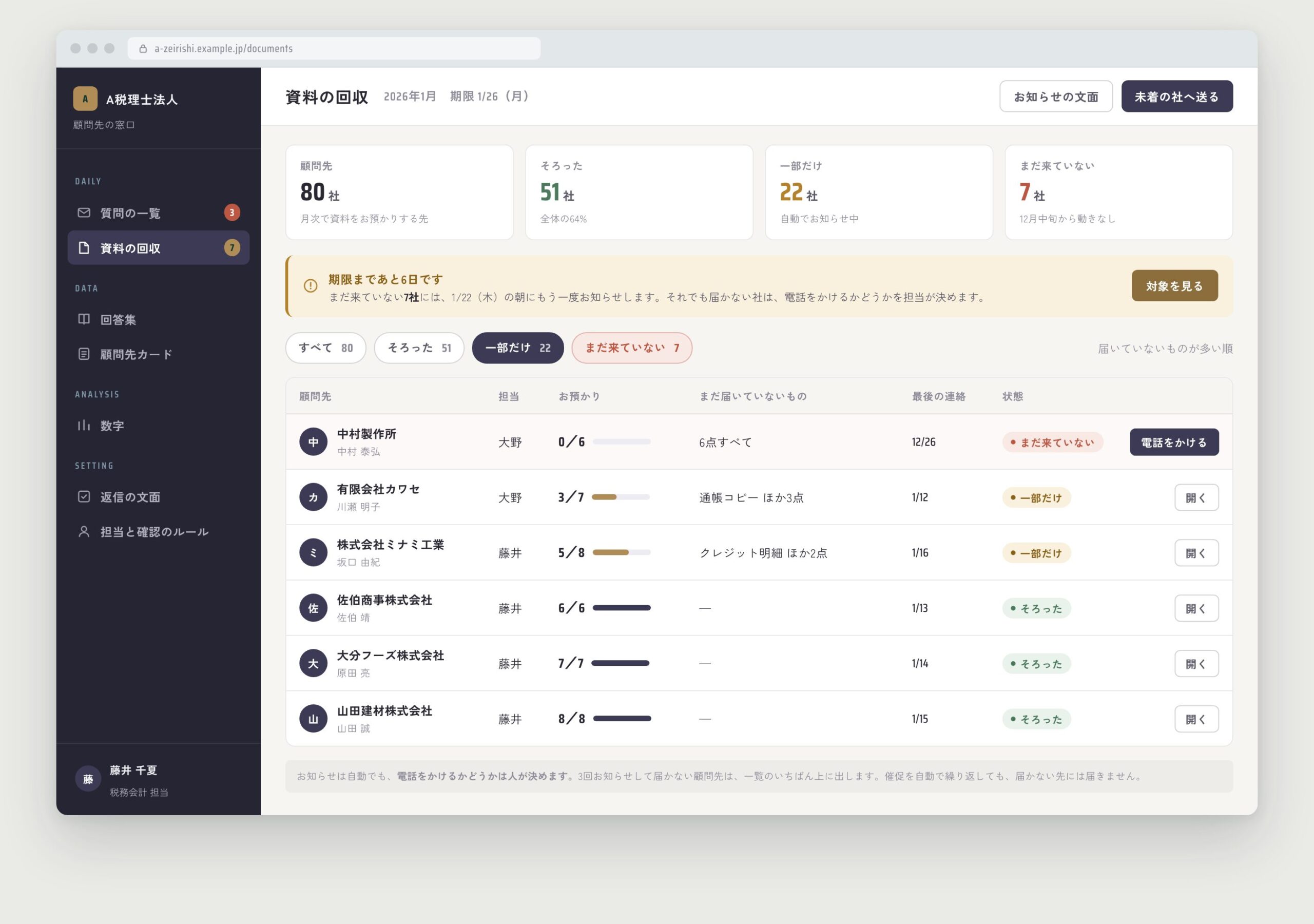This screenshot has height=924, width=1314.
Task: Click the 中村製作所 round avatar
Action: (x=313, y=442)
